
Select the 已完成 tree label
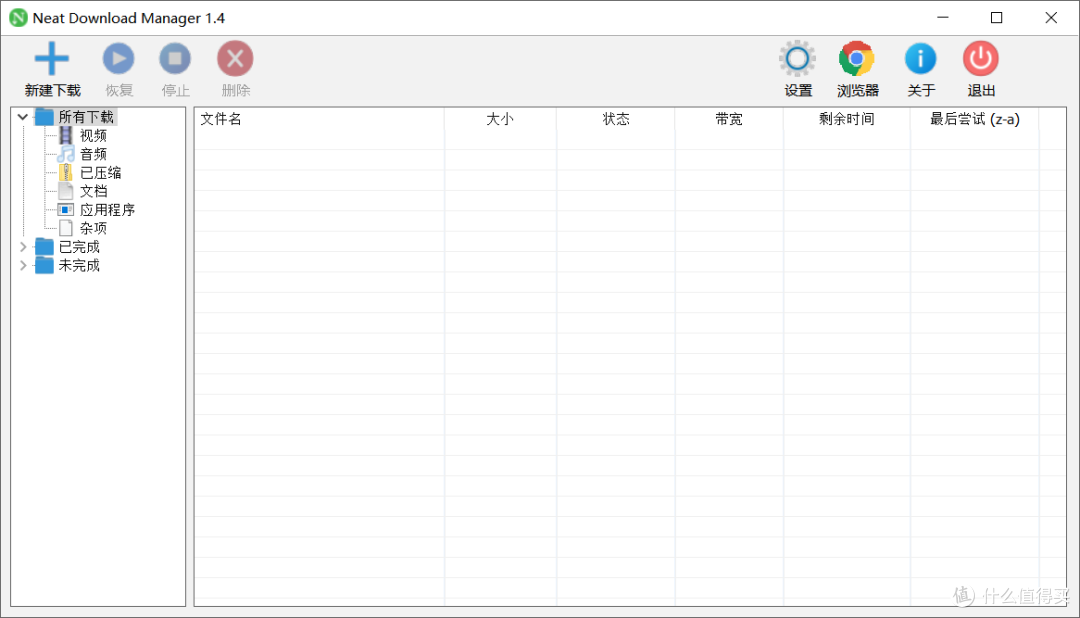point(79,247)
